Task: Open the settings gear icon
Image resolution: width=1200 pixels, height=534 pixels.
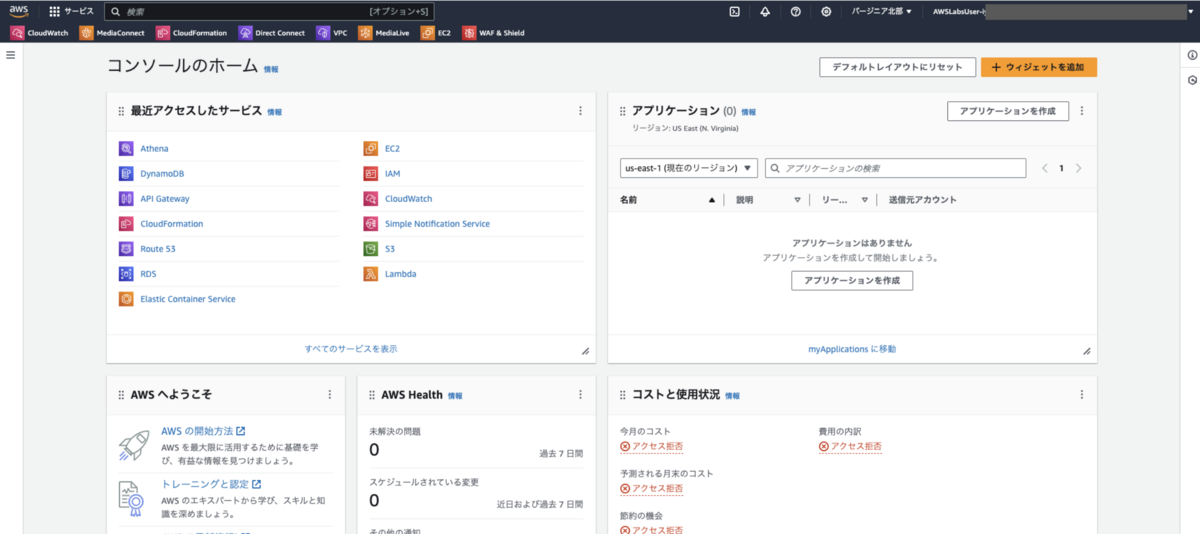Action: point(826,11)
